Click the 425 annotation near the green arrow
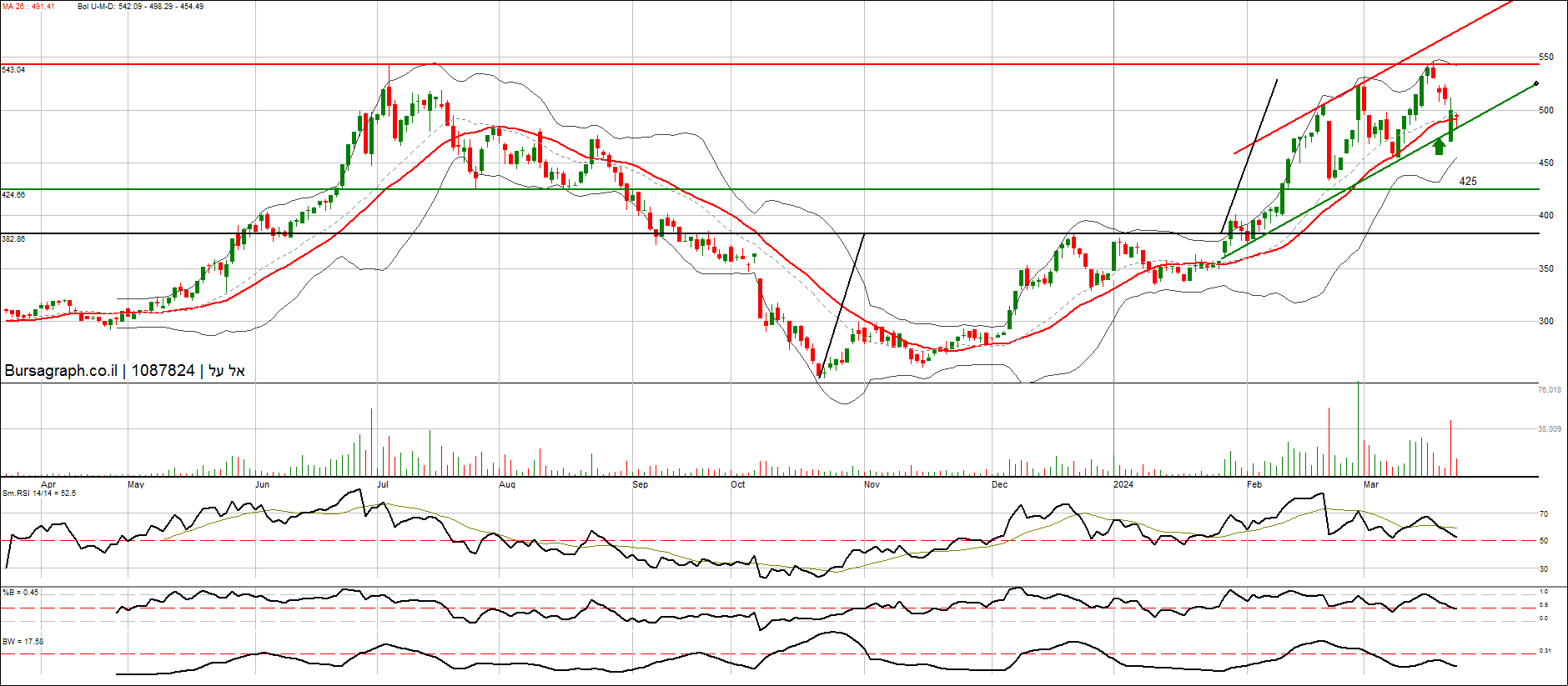1568x686 pixels. (1468, 181)
